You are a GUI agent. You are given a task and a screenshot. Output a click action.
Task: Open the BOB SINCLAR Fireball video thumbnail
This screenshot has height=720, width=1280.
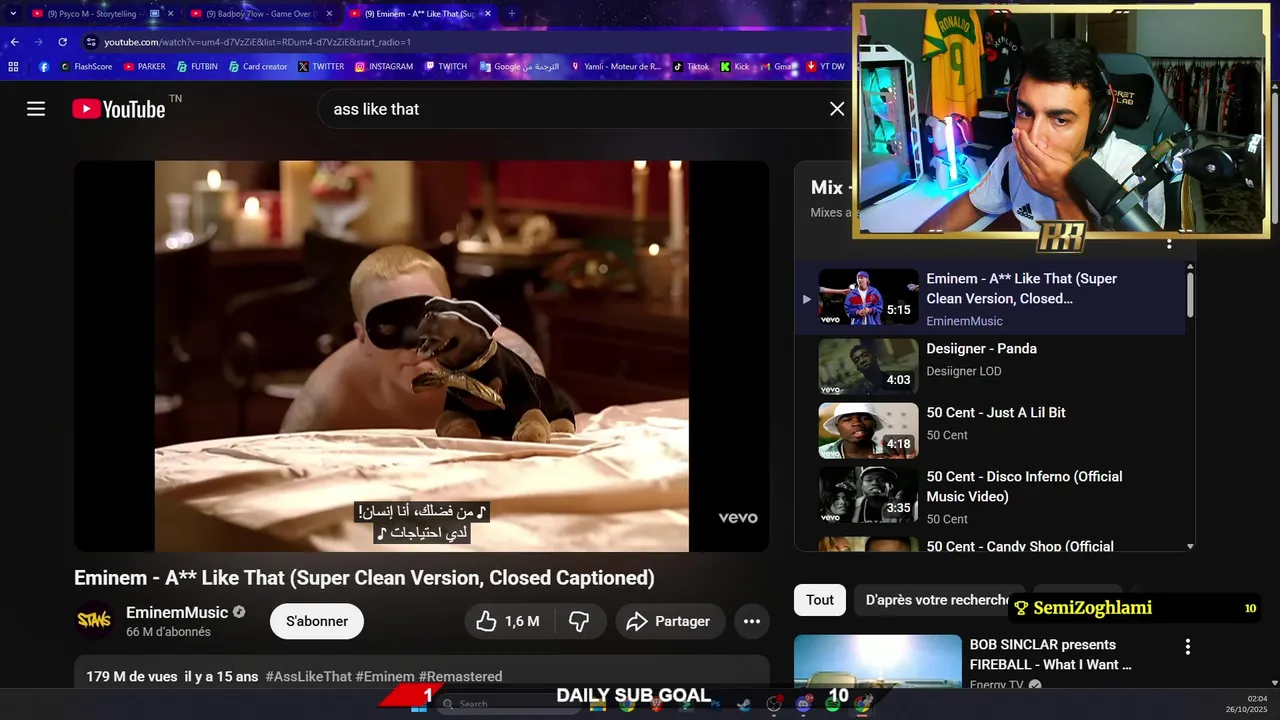(x=878, y=661)
